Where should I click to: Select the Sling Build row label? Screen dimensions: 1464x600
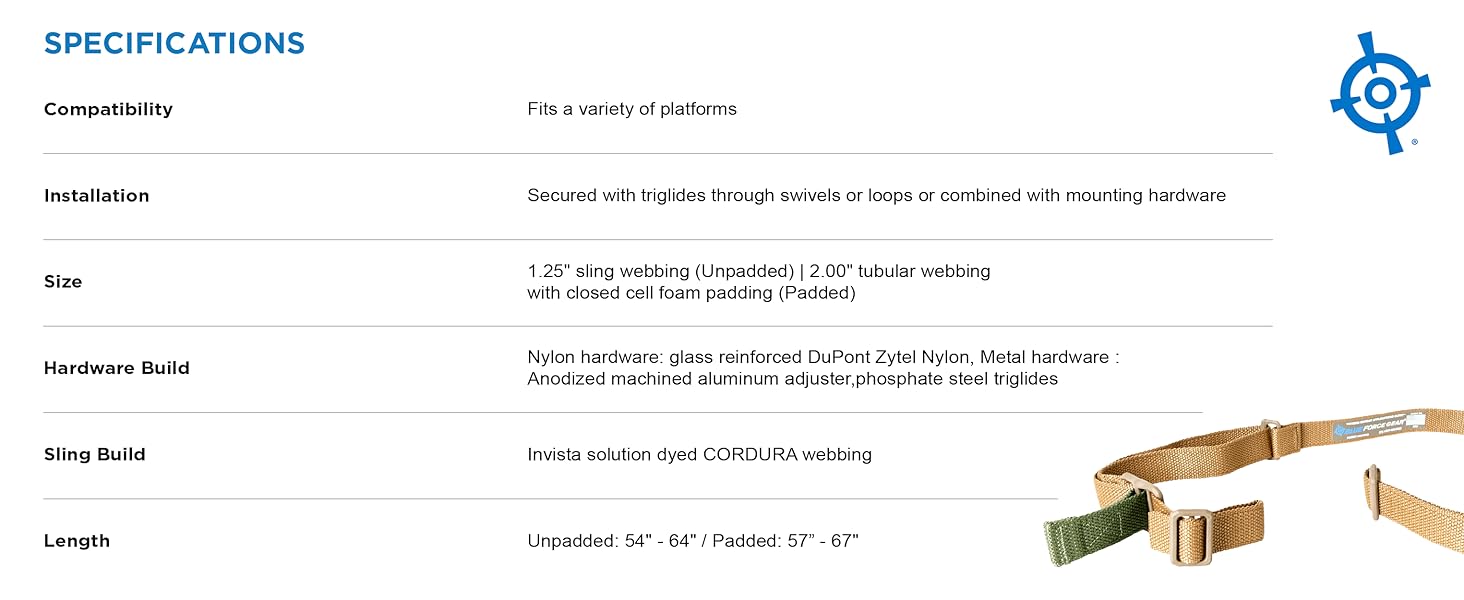click(x=95, y=454)
